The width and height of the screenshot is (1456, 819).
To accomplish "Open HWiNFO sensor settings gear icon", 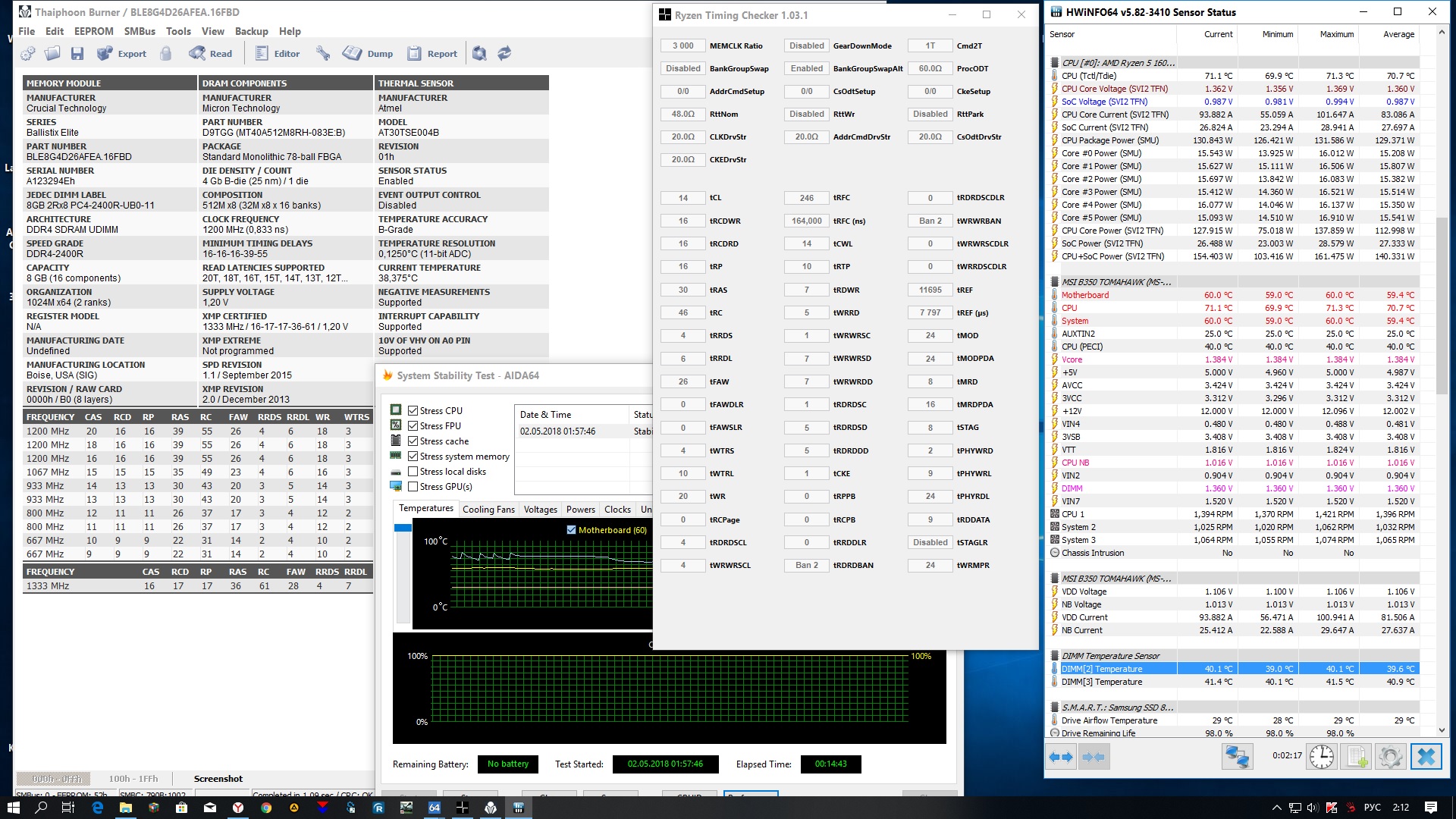I will (1390, 757).
